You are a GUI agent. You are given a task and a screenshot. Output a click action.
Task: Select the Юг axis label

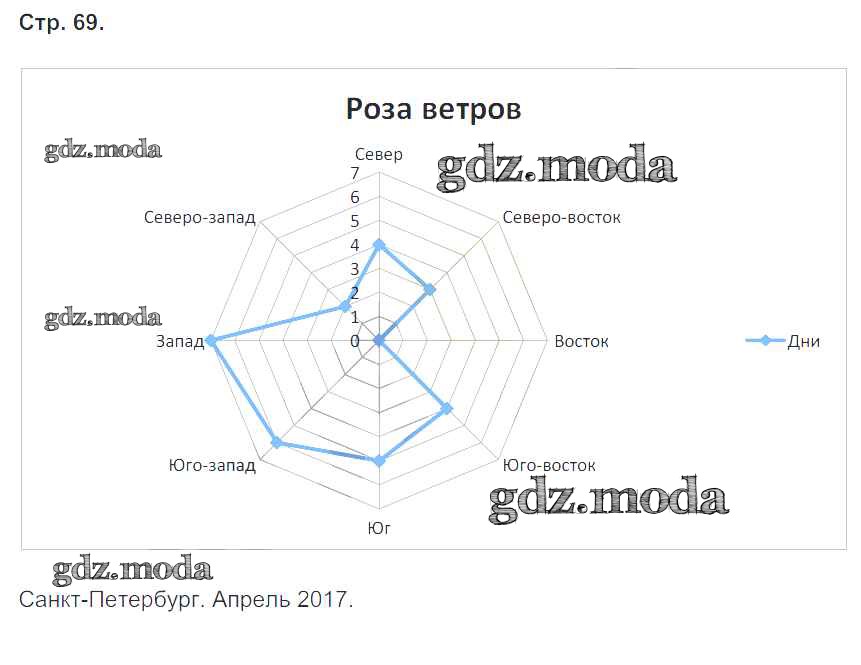coord(379,525)
